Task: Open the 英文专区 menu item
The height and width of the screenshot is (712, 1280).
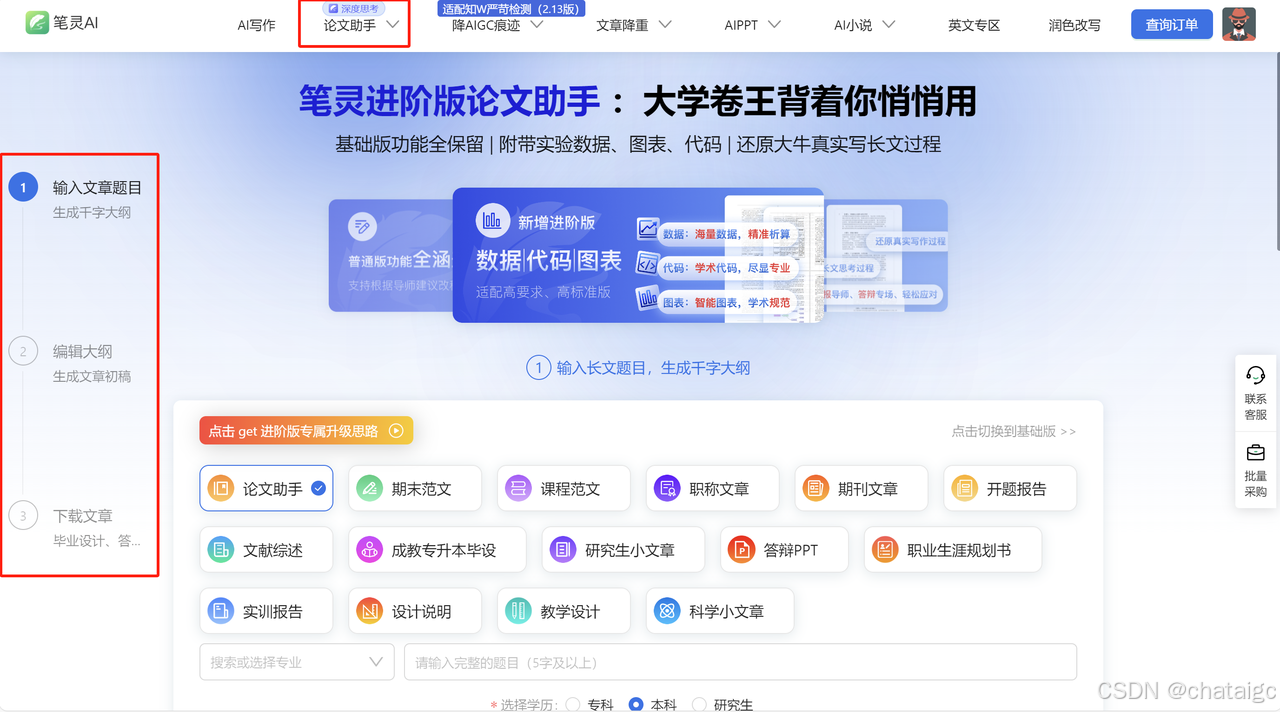Action: pyautogui.click(x=974, y=25)
